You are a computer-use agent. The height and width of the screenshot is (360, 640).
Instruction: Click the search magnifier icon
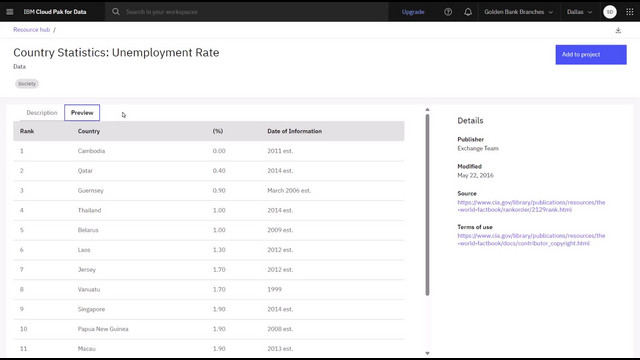(116, 12)
